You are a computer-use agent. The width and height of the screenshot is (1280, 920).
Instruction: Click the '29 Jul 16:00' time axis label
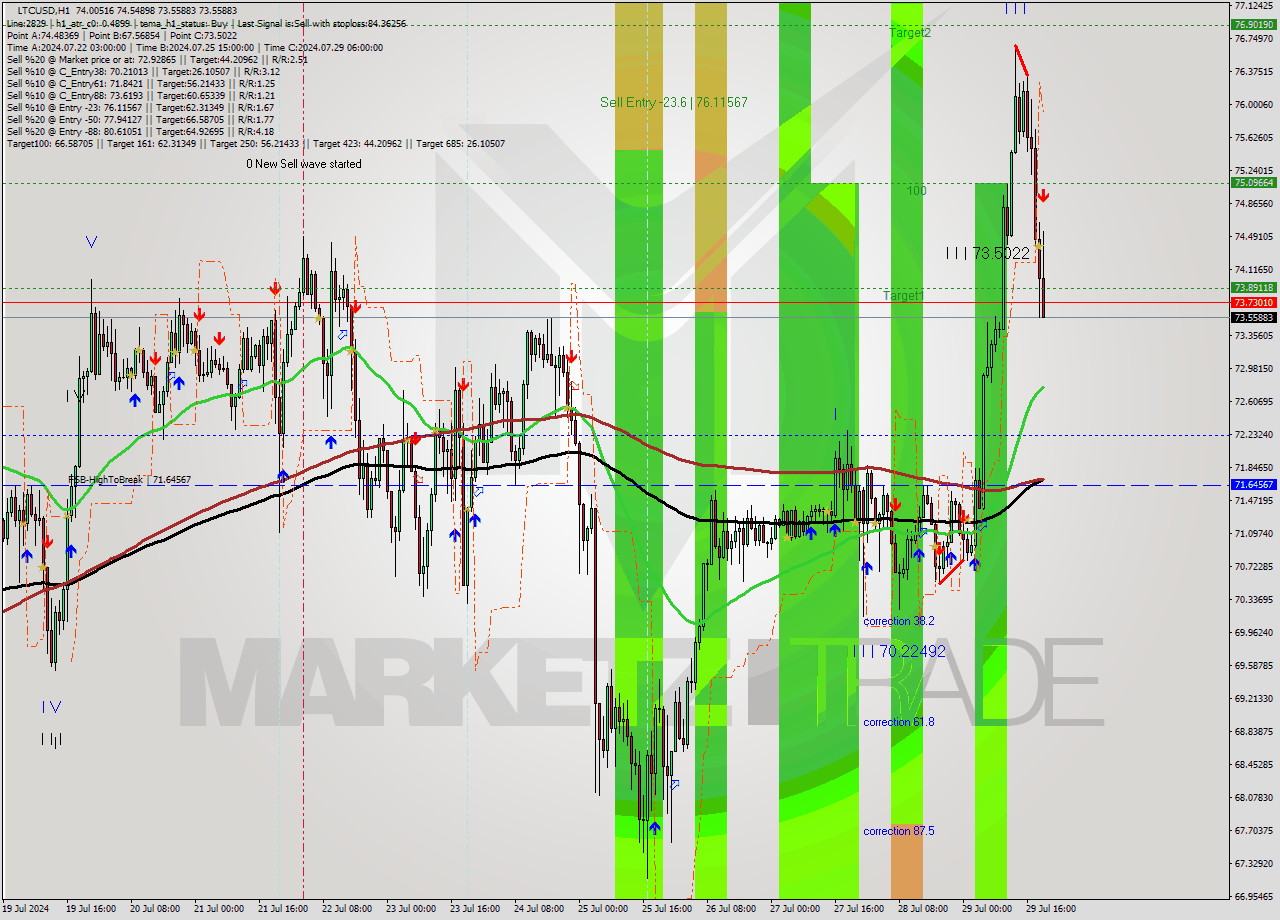(1051, 909)
